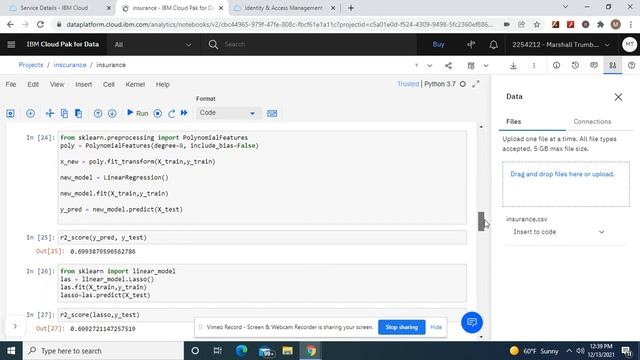Share the notebook
This screenshot has width=640, height=360.
448,65
